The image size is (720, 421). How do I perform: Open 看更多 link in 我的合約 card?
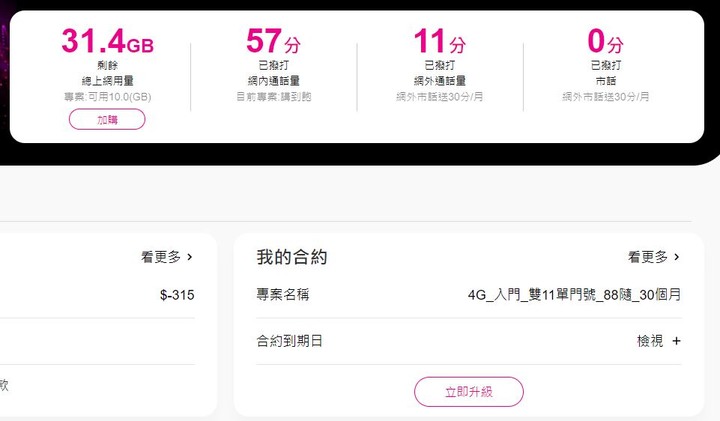[x=648, y=257]
